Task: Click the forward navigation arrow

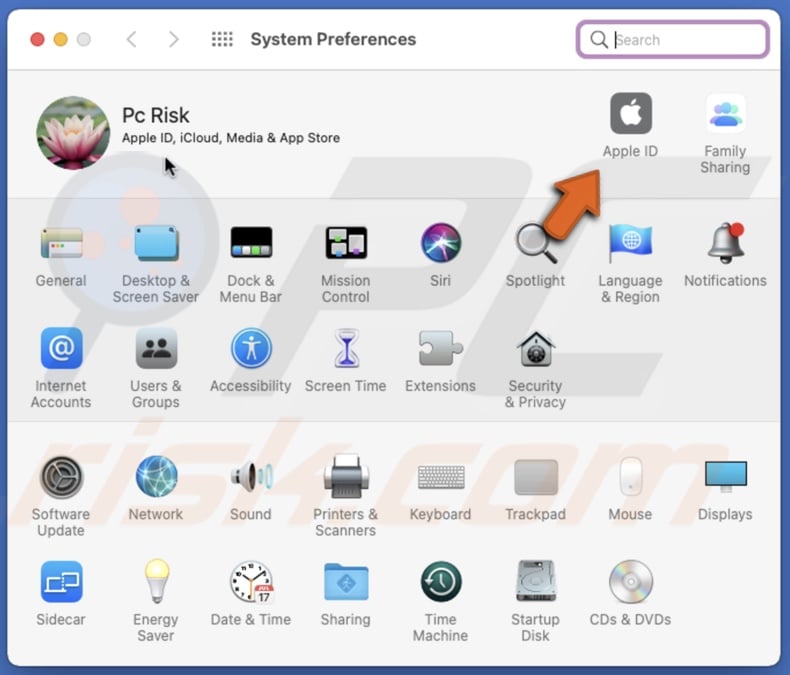Action: 173,39
